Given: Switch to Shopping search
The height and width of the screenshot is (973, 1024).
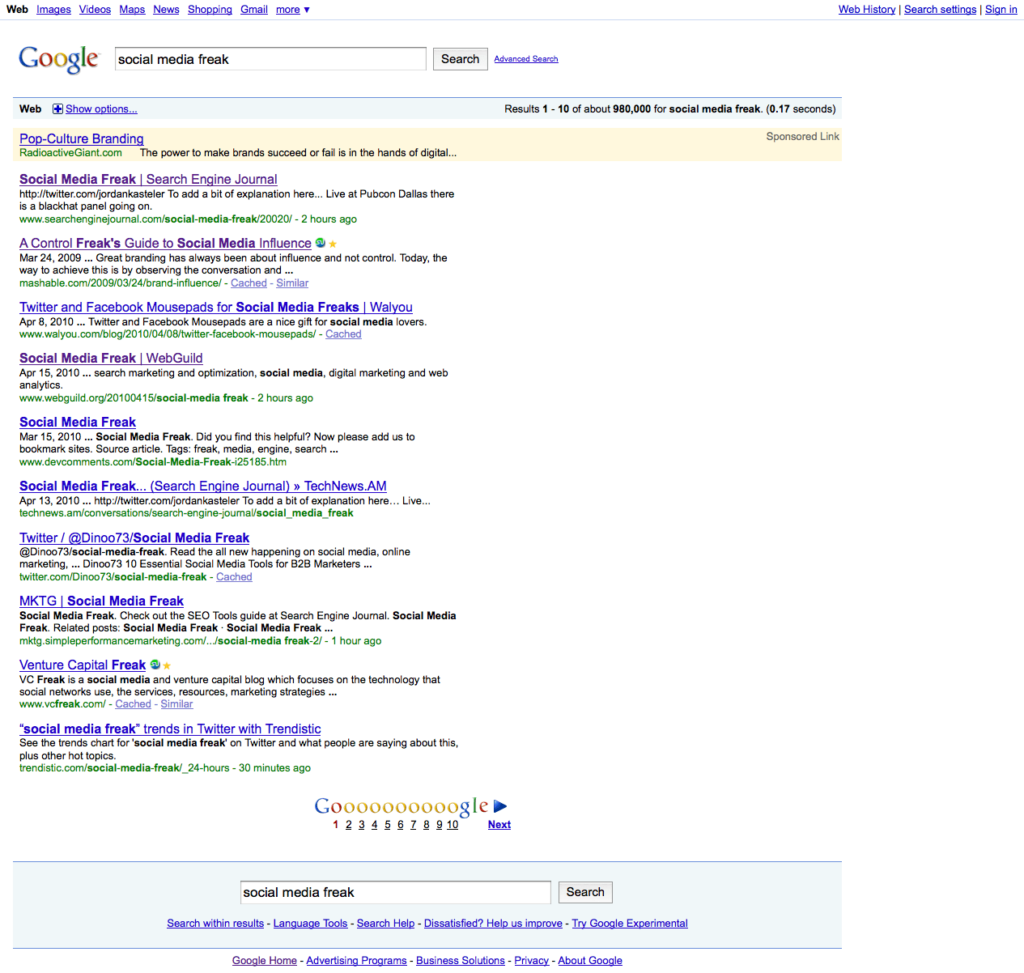Looking at the screenshot, I should click(x=210, y=10).
